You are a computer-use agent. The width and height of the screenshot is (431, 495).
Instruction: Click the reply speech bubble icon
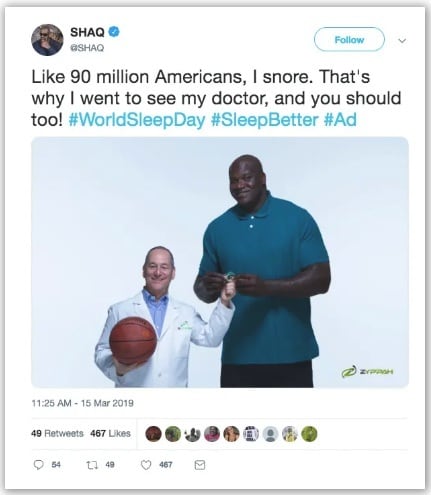[x=39, y=465]
